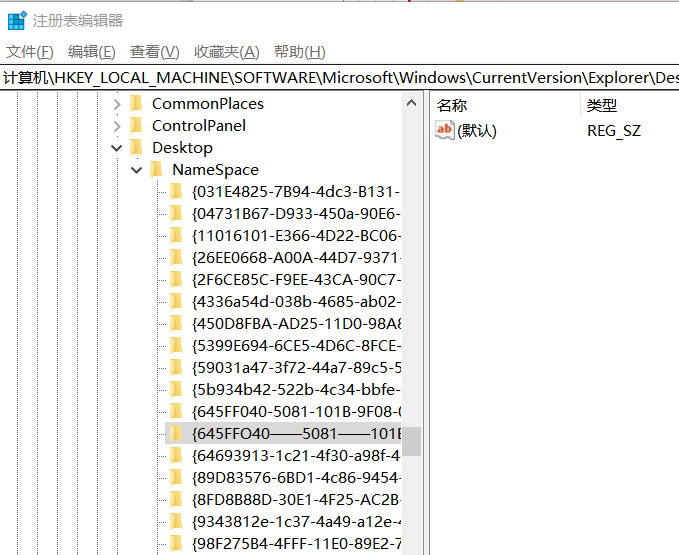Click folder icon of {59031a47-3f72 key

[176, 368]
